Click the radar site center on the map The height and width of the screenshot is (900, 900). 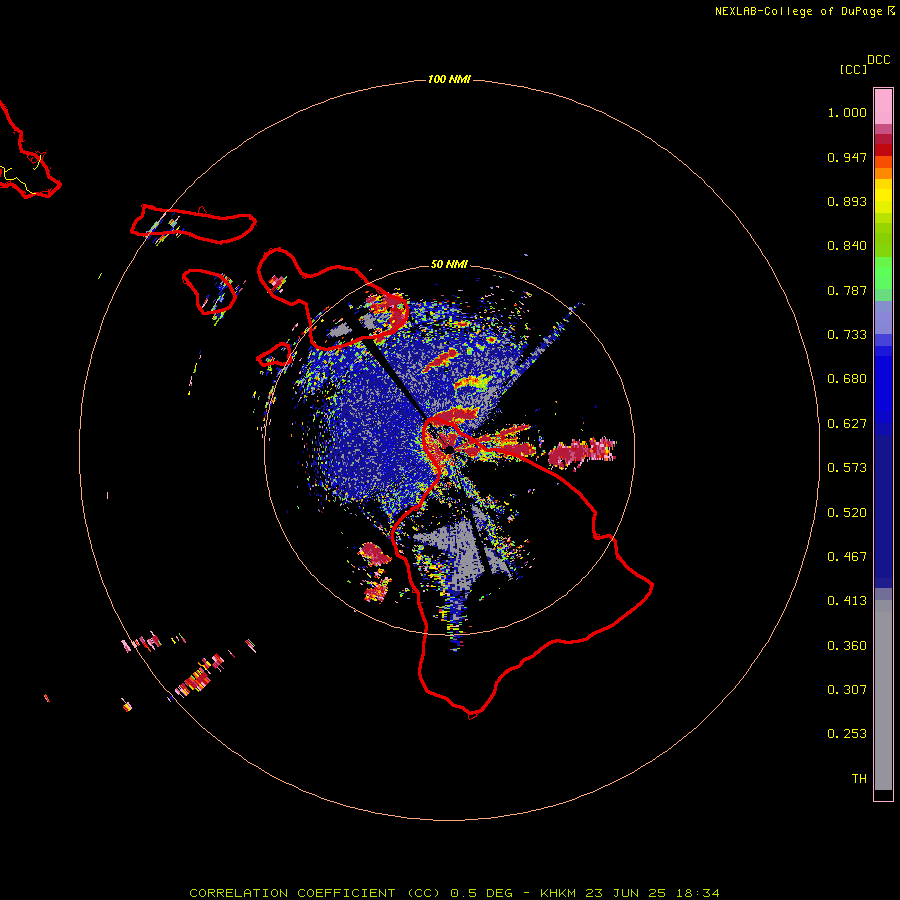coord(449,449)
